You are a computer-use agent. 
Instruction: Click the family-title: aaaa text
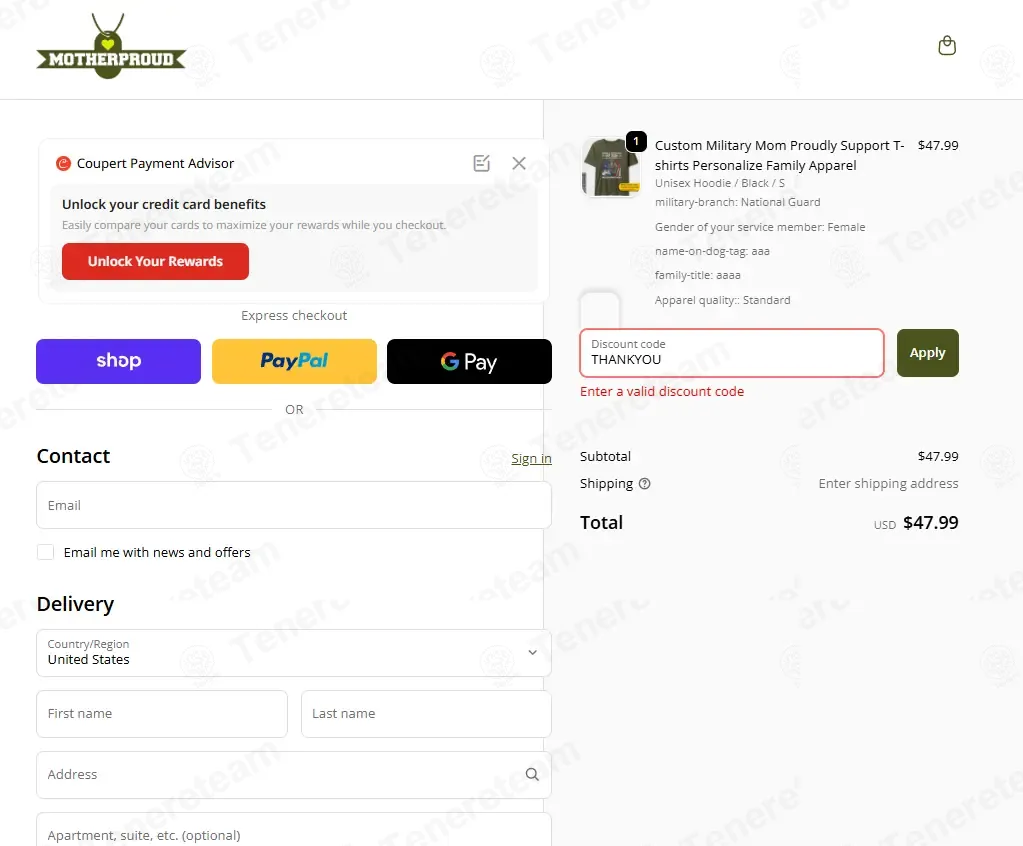click(x=697, y=275)
